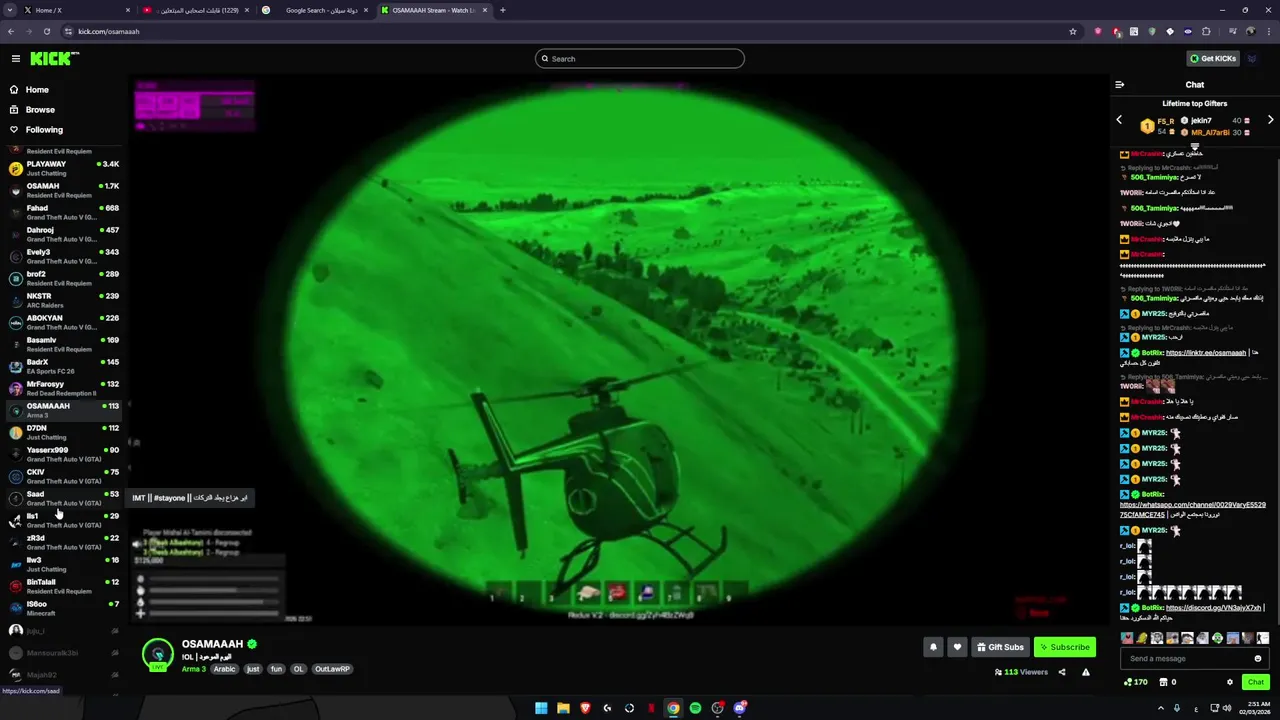Click the Get KICKs button
The height and width of the screenshot is (720, 1280).
[1213, 59]
